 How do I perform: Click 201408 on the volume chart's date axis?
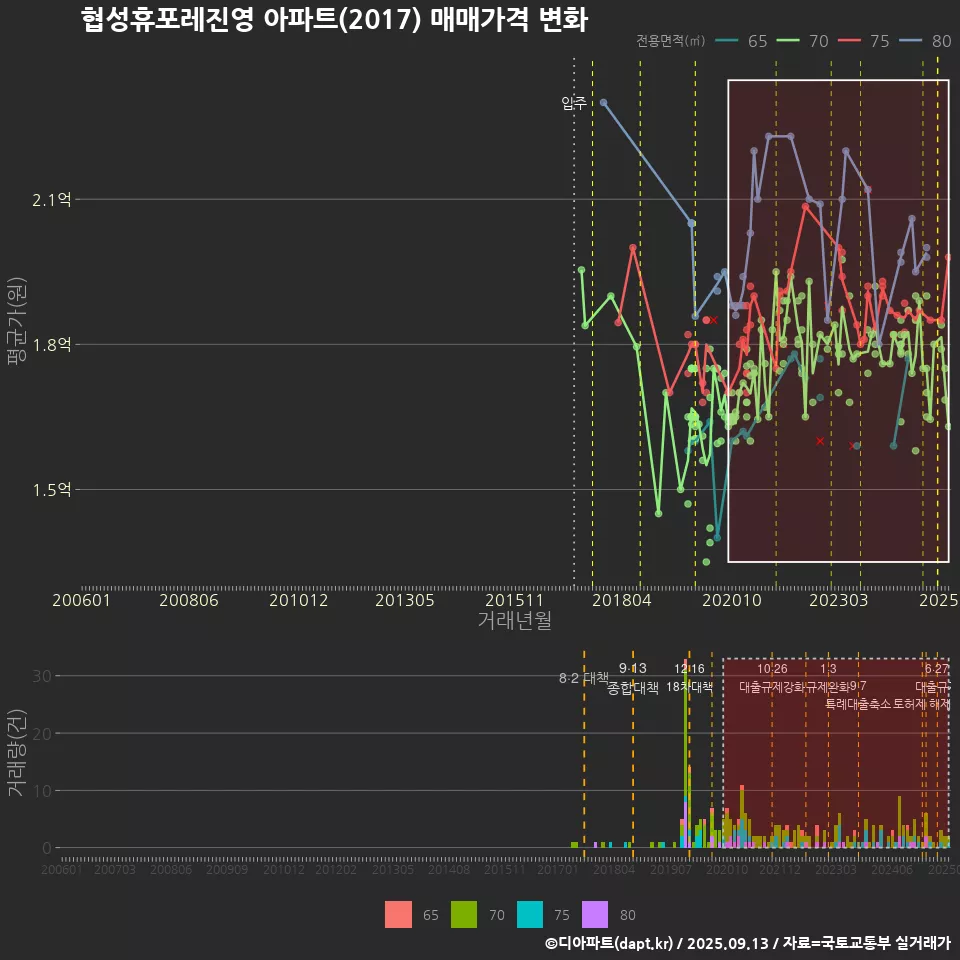pos(449,869)
